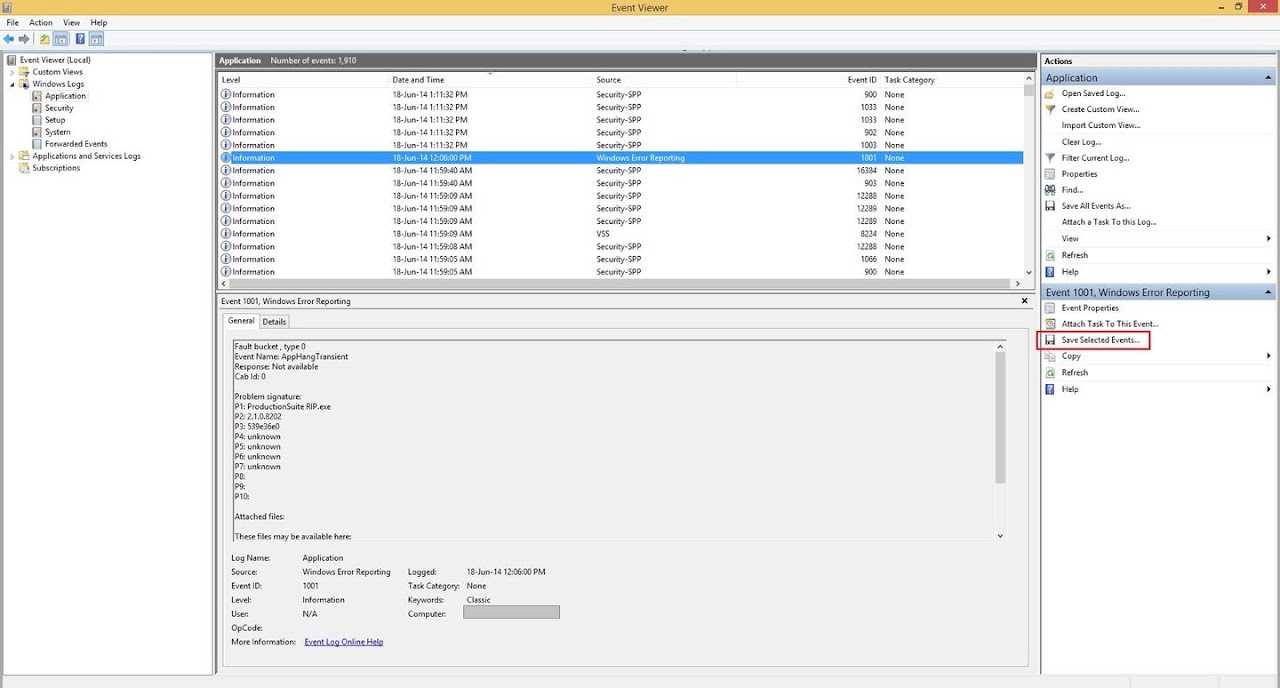
Task: Open log Properties from Actions pane
Action: click(1079, 174)
